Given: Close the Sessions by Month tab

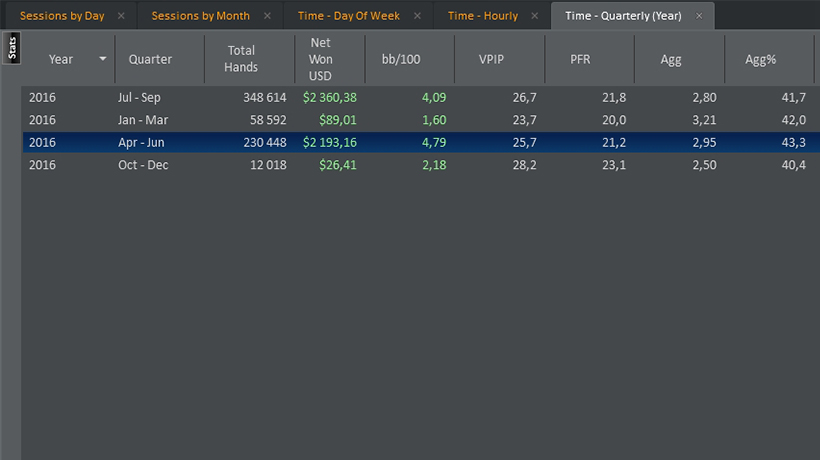Looking at the screenshot, I should tap(267, 16).
